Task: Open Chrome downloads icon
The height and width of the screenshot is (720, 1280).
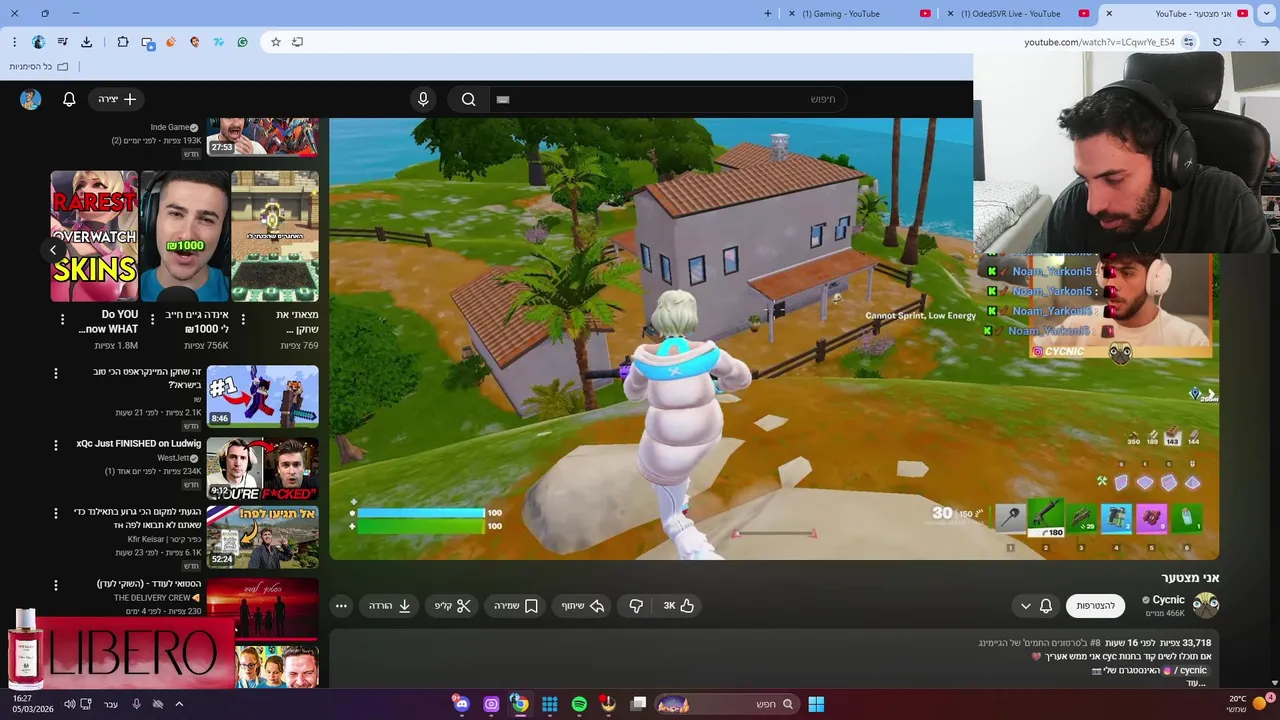Action: pyautogui.click(x=86, y=42)
